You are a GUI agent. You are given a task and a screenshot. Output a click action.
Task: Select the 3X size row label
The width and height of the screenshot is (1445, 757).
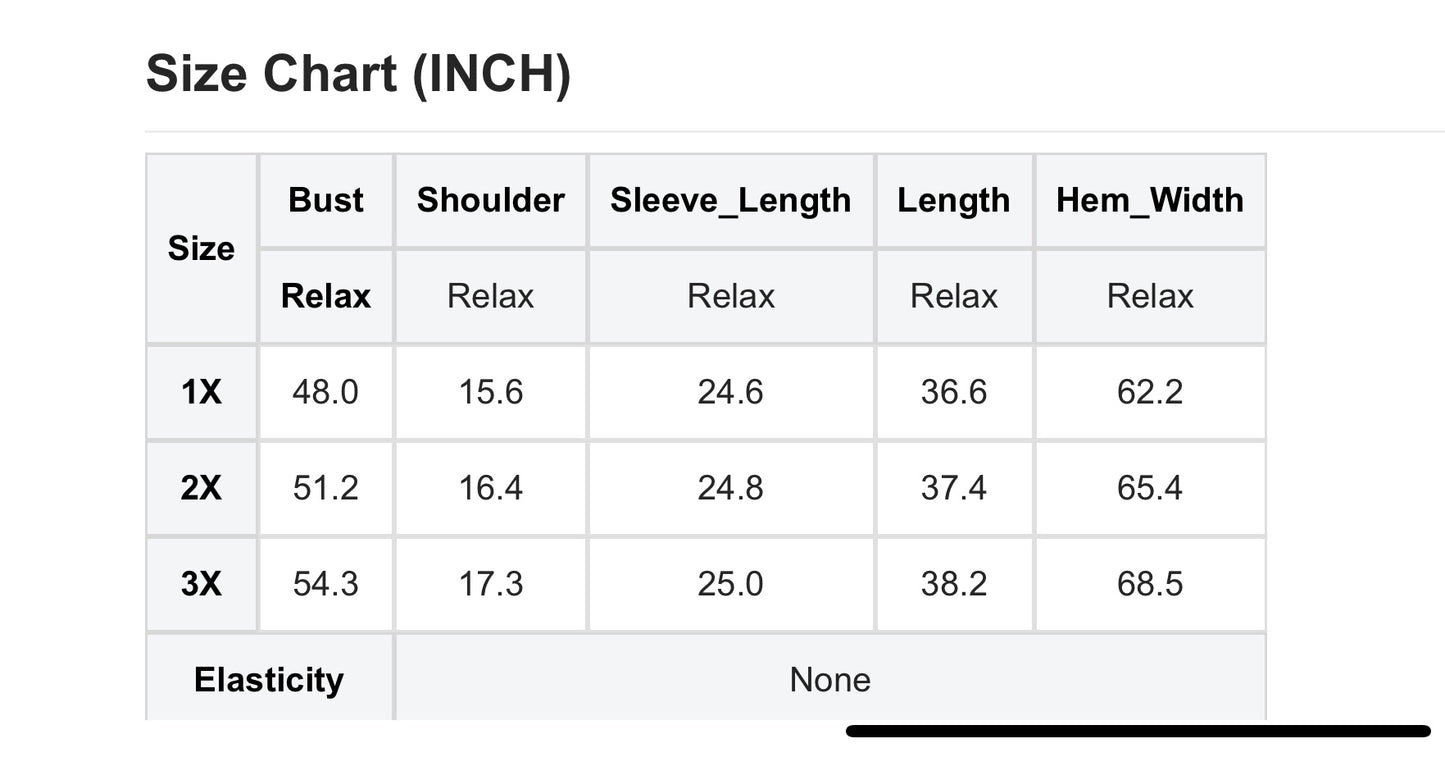click(201, 584)
